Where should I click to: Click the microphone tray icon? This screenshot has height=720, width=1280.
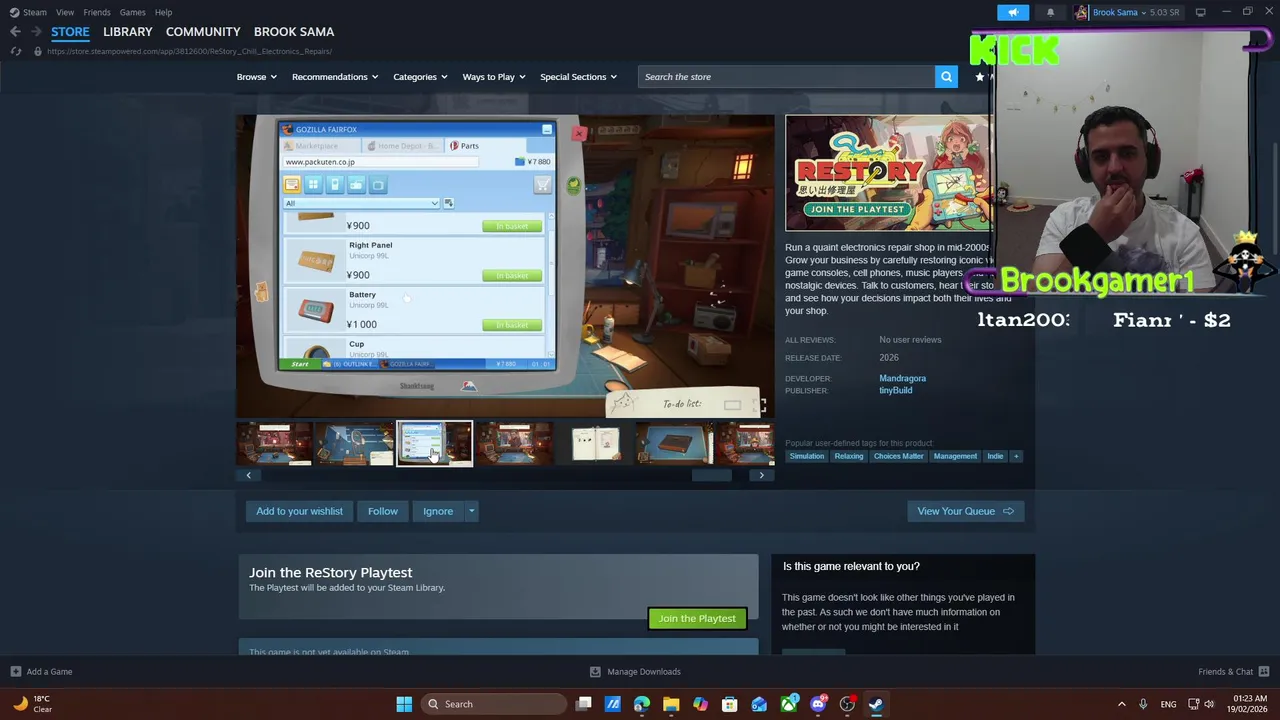click(1143, 704)
